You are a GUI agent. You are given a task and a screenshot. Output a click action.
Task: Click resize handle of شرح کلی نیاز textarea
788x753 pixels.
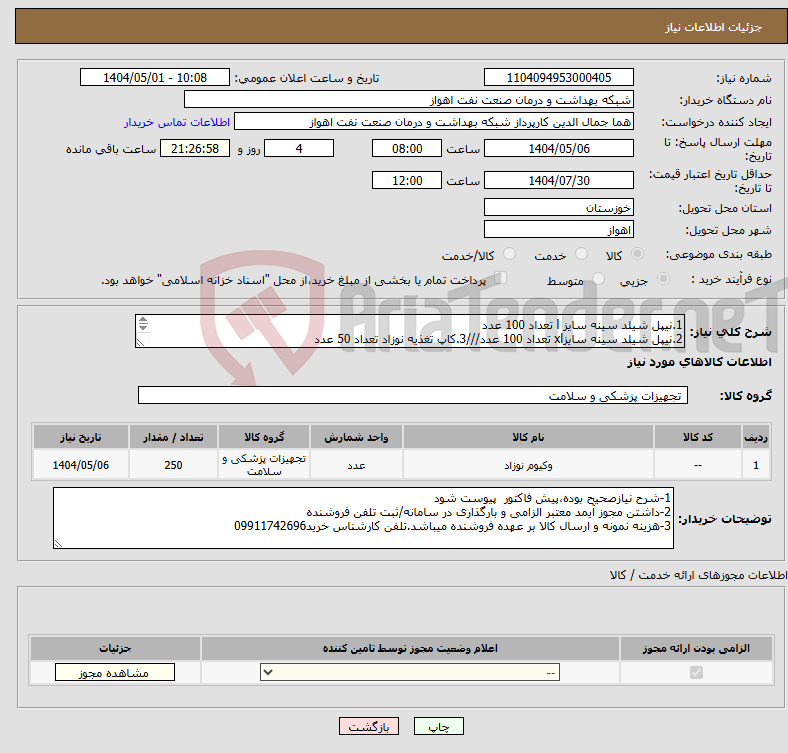[x=141, y=342]
